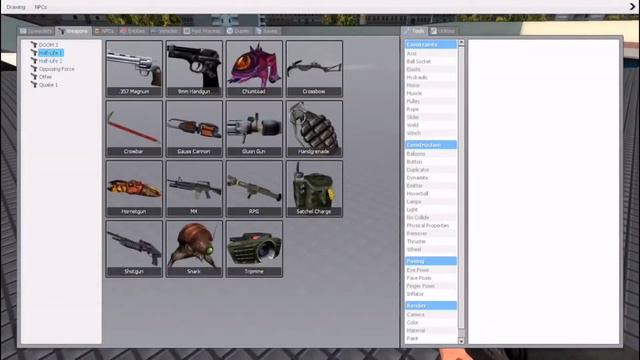Spawn the .357 Magnum weapon
The image size is (640, 360).
point(134,69)
